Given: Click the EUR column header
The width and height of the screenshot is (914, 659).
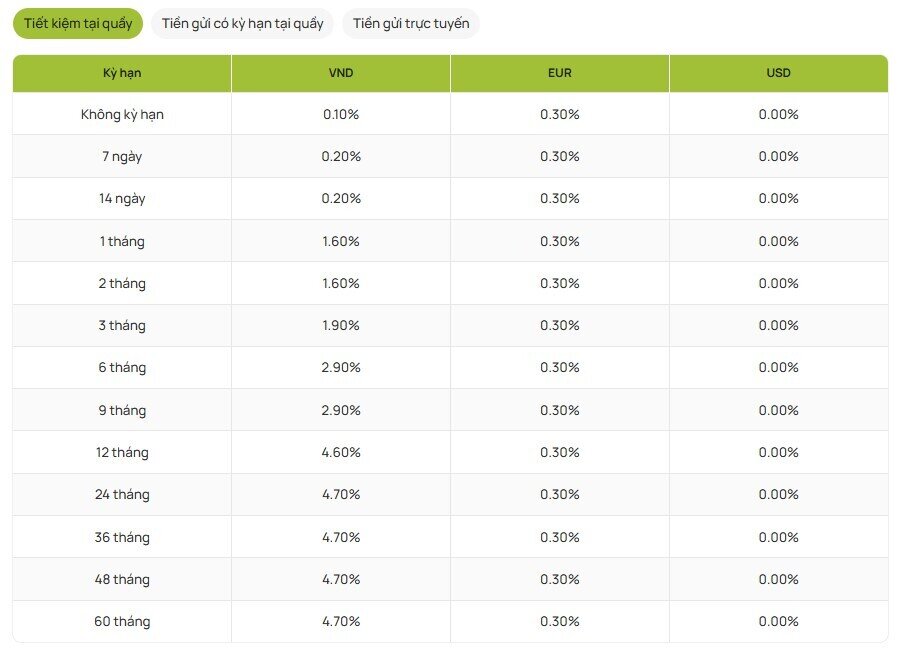Looking at the screenshot, I should click(560, 73).
